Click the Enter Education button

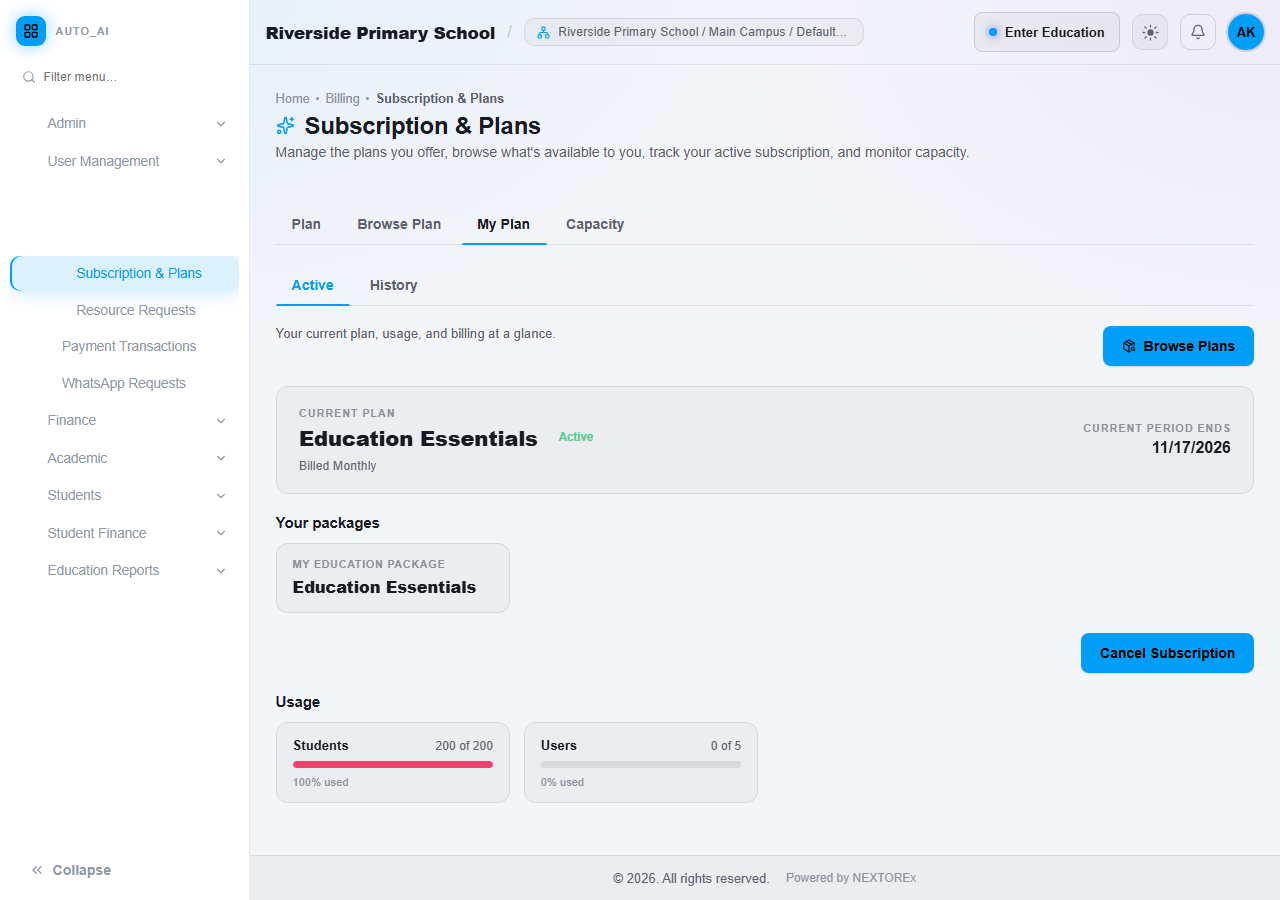tap(1047, 32)
